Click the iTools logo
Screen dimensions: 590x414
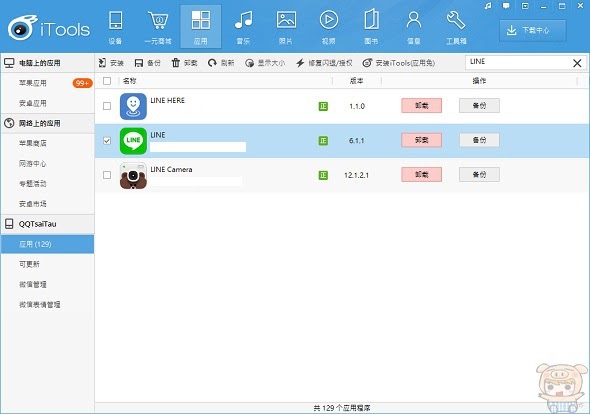(x=49, y=27)
